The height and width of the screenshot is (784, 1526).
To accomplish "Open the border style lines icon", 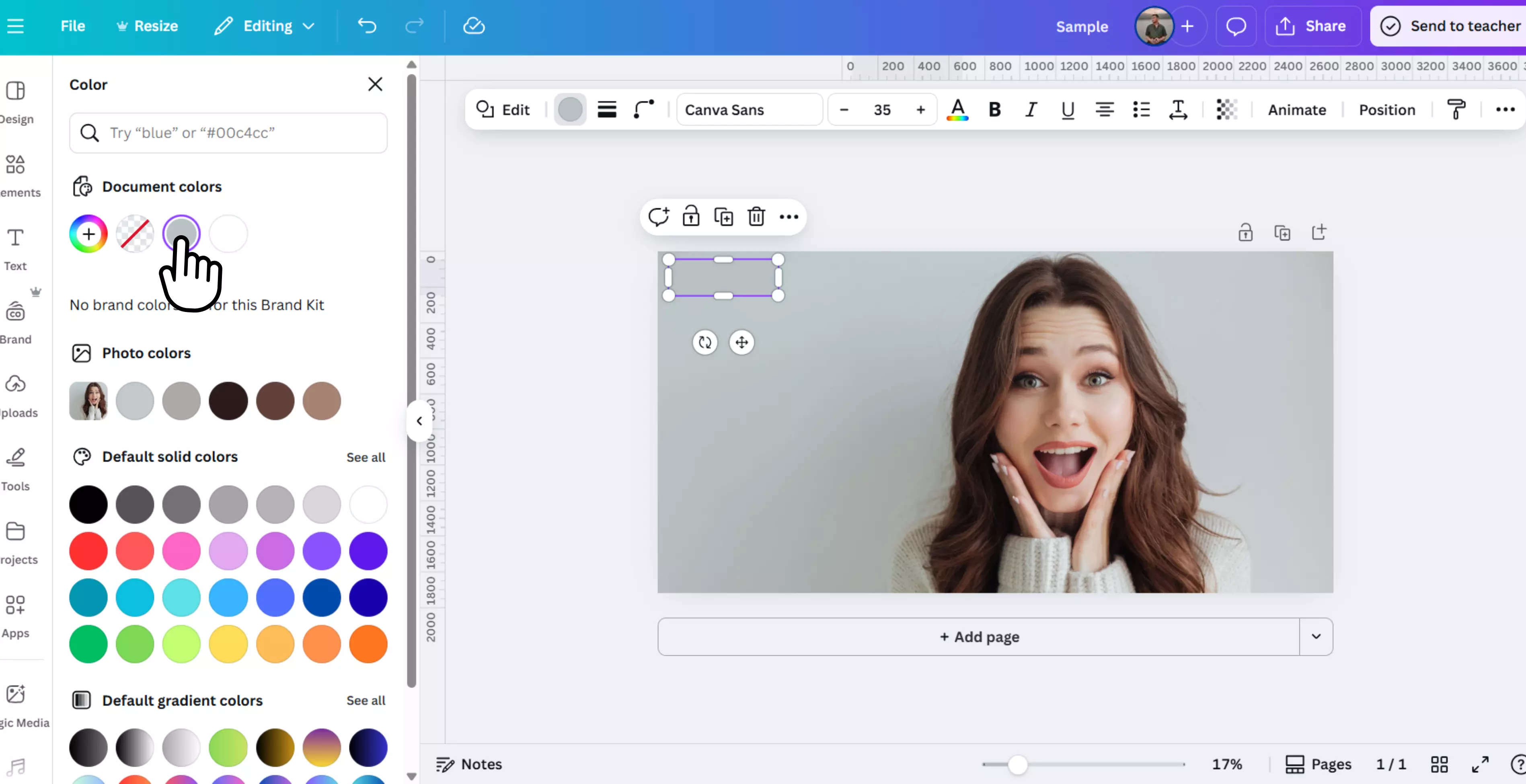I will point(607,109).
